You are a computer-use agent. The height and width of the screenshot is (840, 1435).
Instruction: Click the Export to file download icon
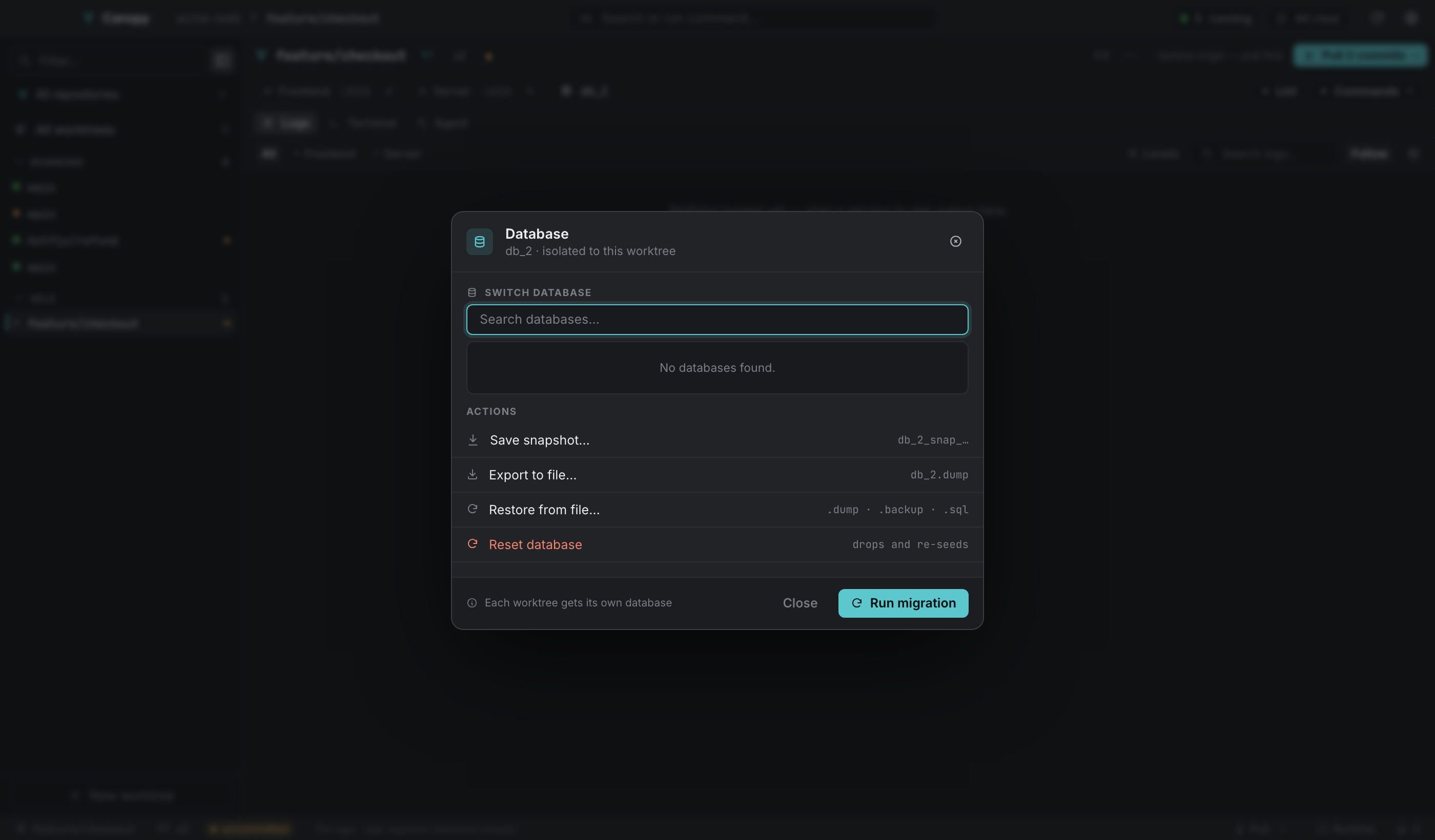[472, 475]
